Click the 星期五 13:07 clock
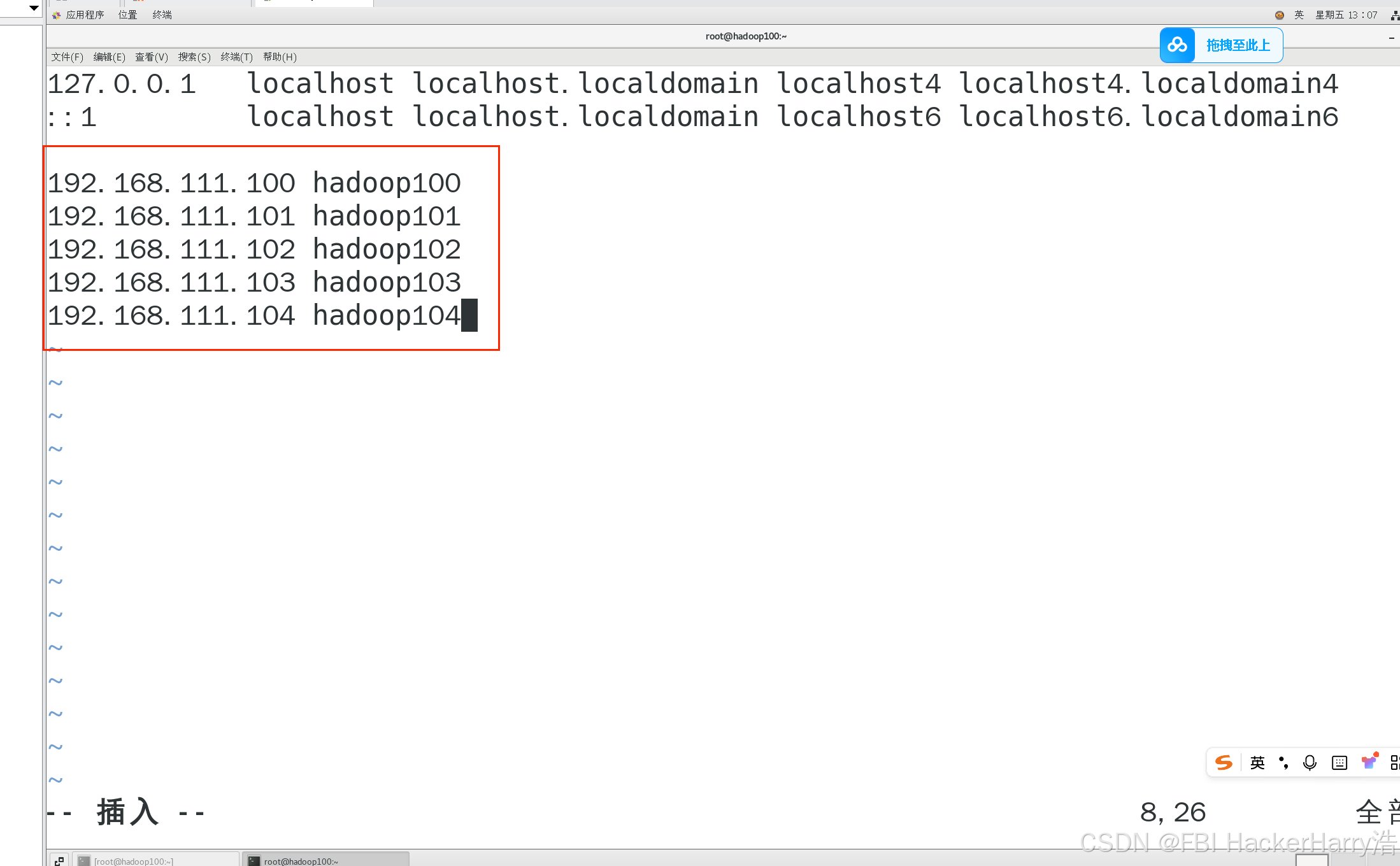The image size is (1400, 866). [x=1346, y=15]
